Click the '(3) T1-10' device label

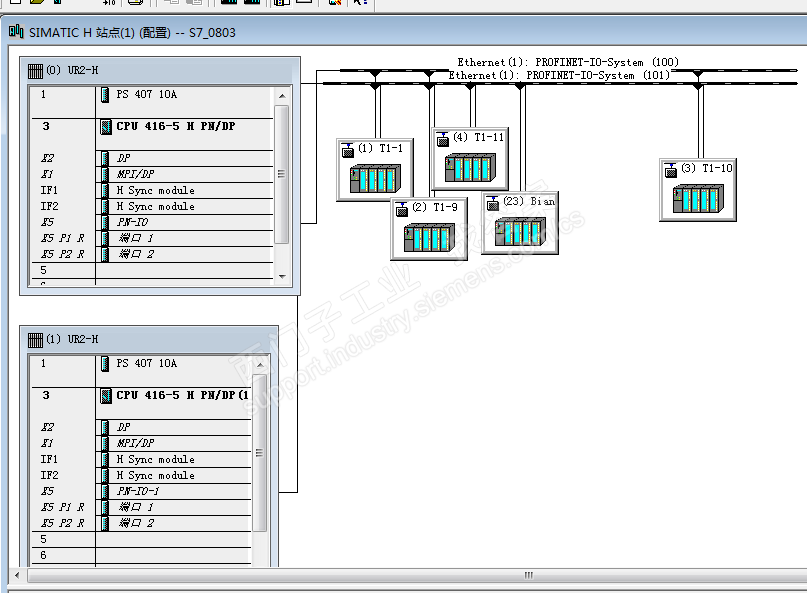[707, 168]
